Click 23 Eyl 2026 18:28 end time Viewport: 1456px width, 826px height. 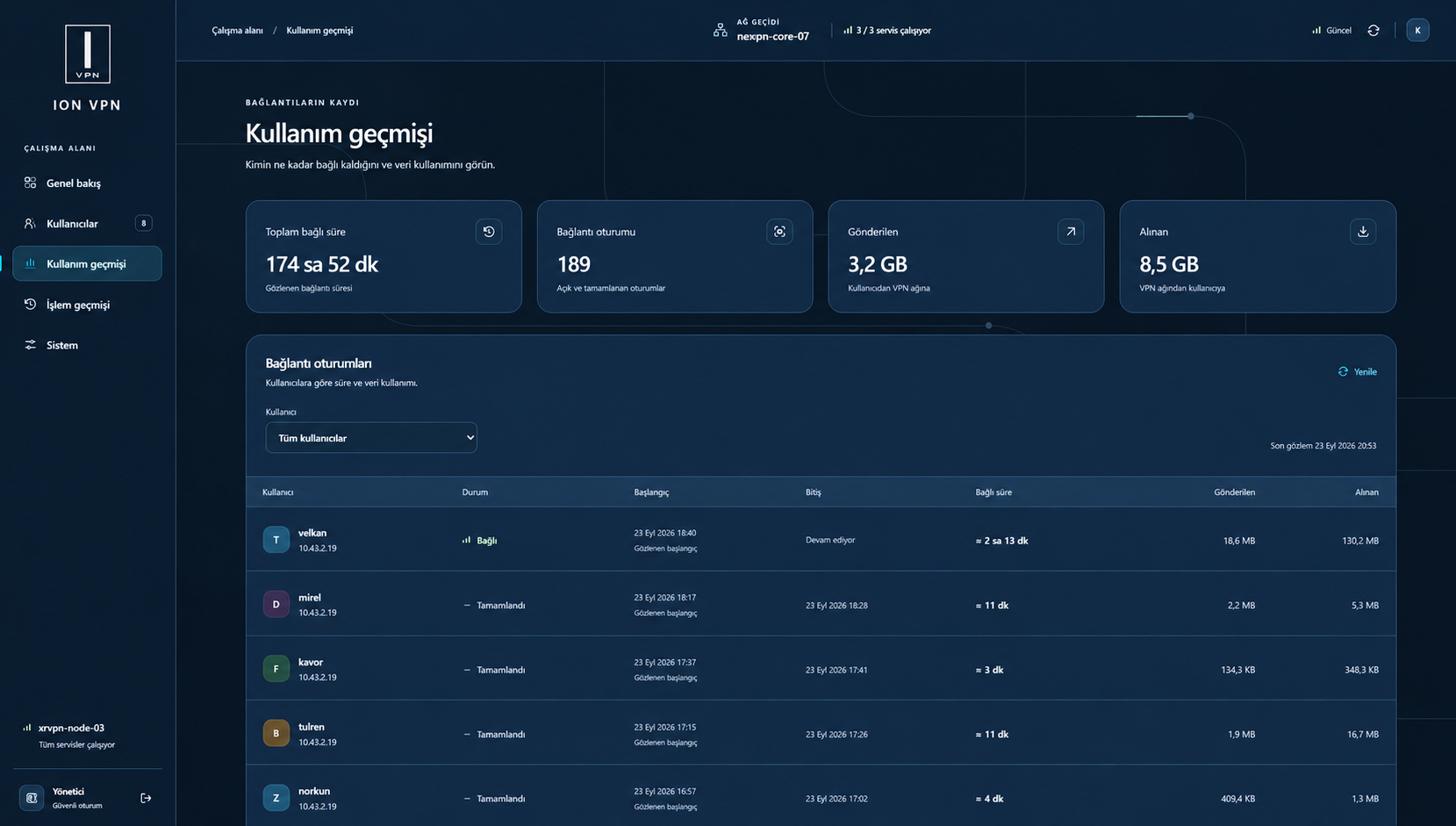(836, 605)
